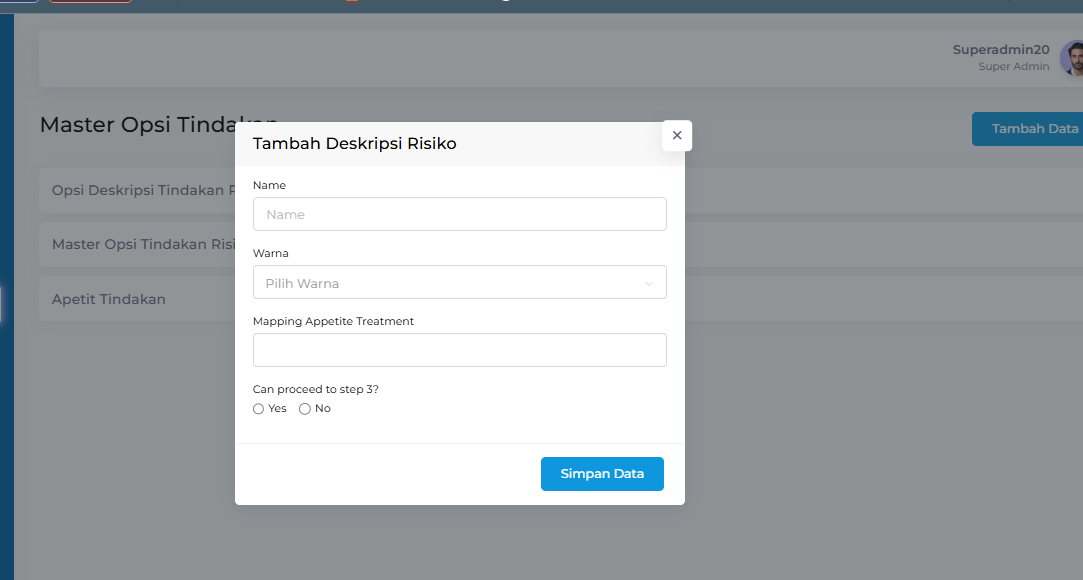Image resolution: width=1083 pixels, height=580 pixels.
Task: Click the "Can proceed to step 3?" text
Action: click(x=315, y=389)
